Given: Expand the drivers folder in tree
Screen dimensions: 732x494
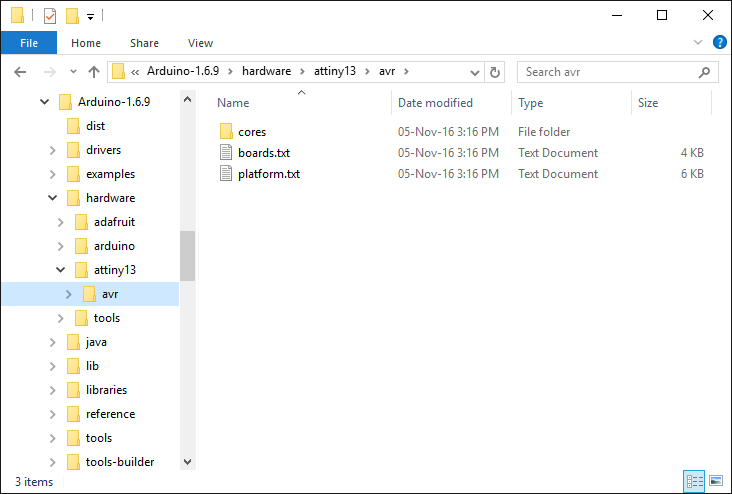Looking at the screenshot, I should click(x=52, y=150).
